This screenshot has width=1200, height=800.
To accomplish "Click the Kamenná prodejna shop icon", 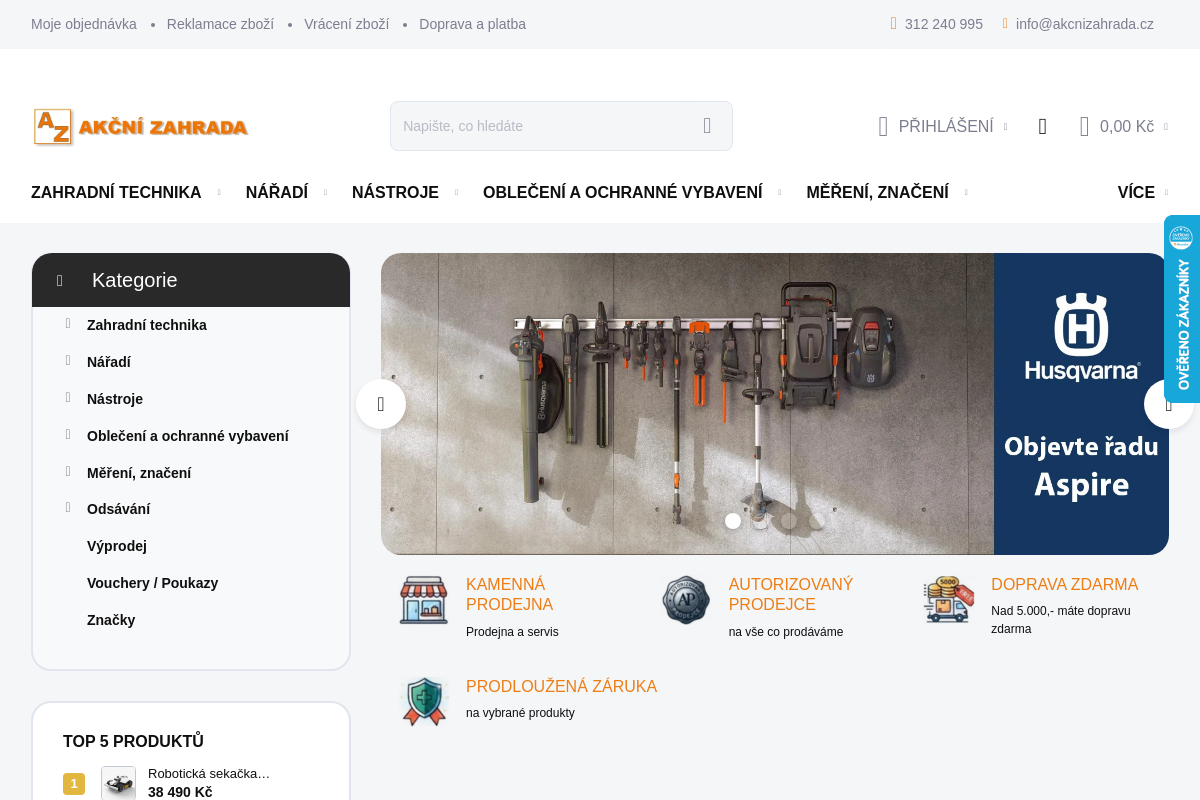I will pyautogui.click(x=424, y=600).
